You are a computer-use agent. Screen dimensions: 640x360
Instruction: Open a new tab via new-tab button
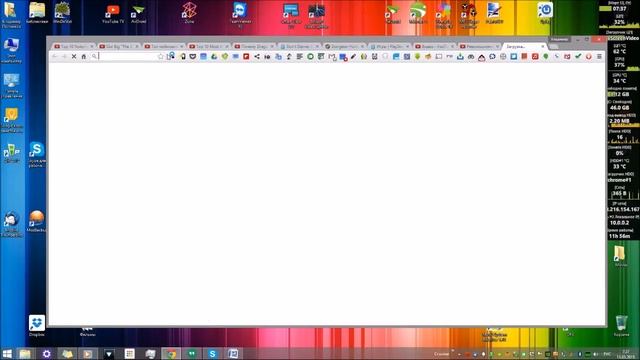tap(554, 47)
